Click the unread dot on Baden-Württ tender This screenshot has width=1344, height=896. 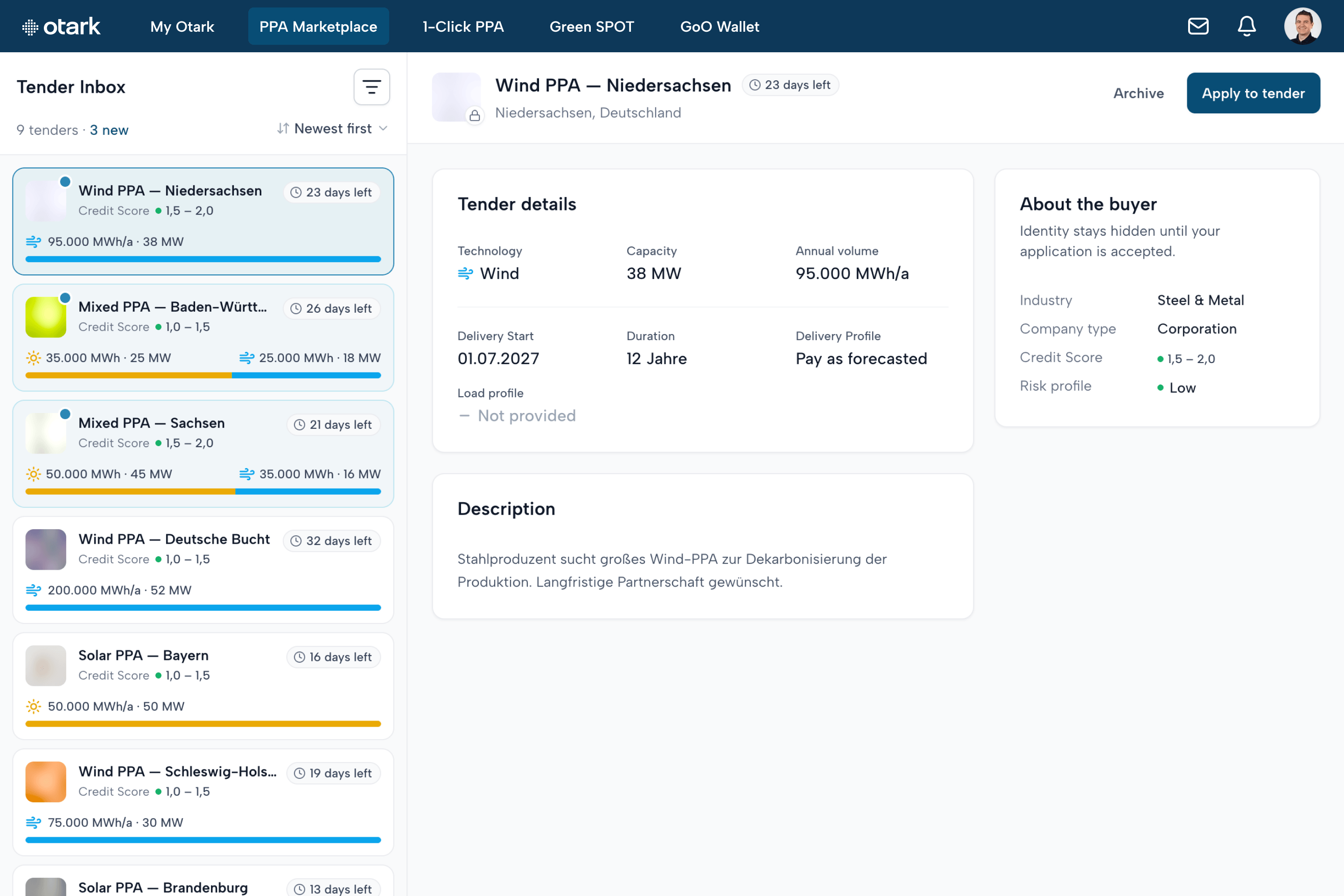click(x=65, y=298)
